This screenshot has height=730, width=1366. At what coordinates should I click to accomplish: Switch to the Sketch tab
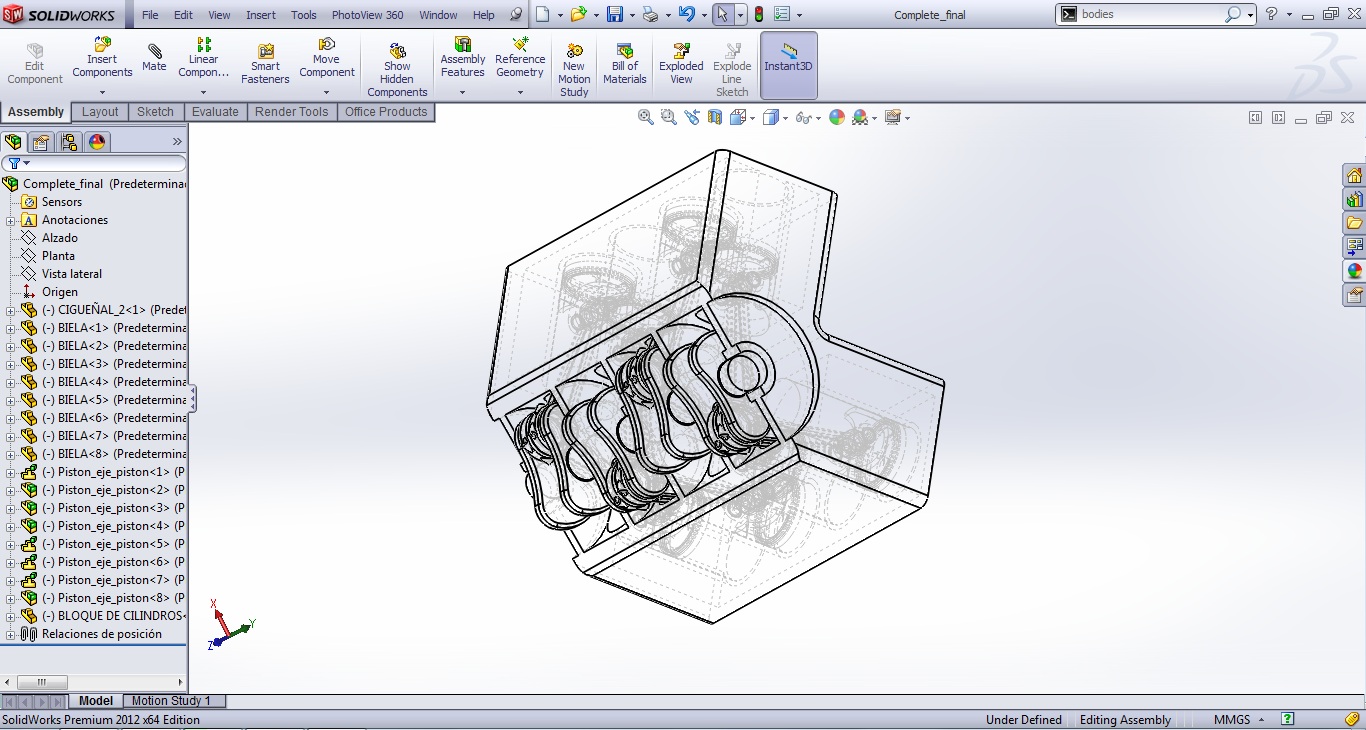point(155,112)
